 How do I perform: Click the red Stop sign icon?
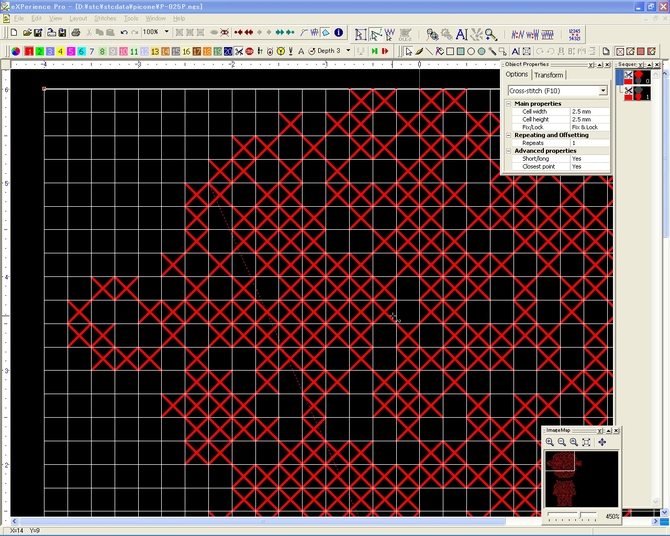coord(249,51)
